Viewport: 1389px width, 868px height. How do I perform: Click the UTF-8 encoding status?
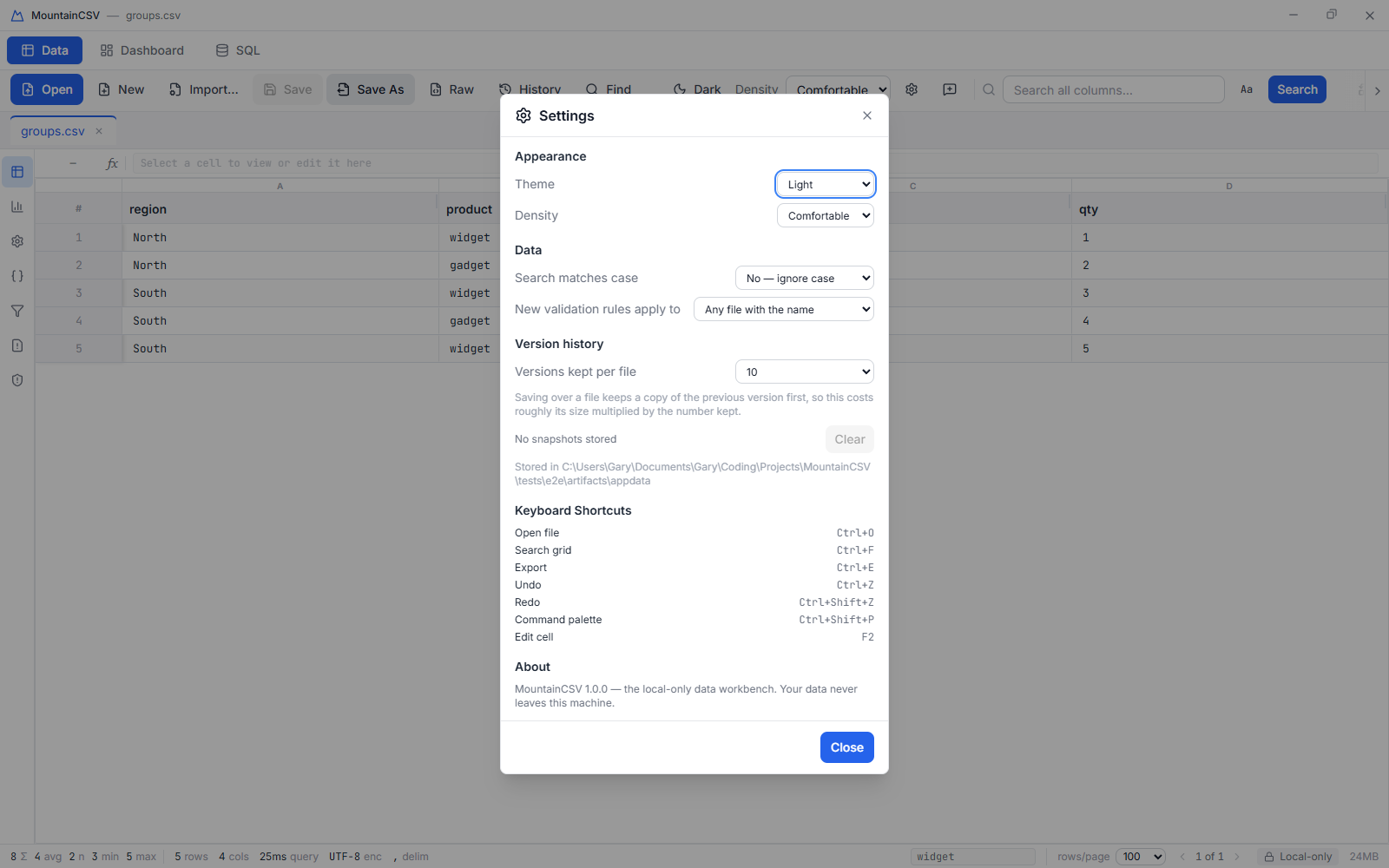(355, 857)
